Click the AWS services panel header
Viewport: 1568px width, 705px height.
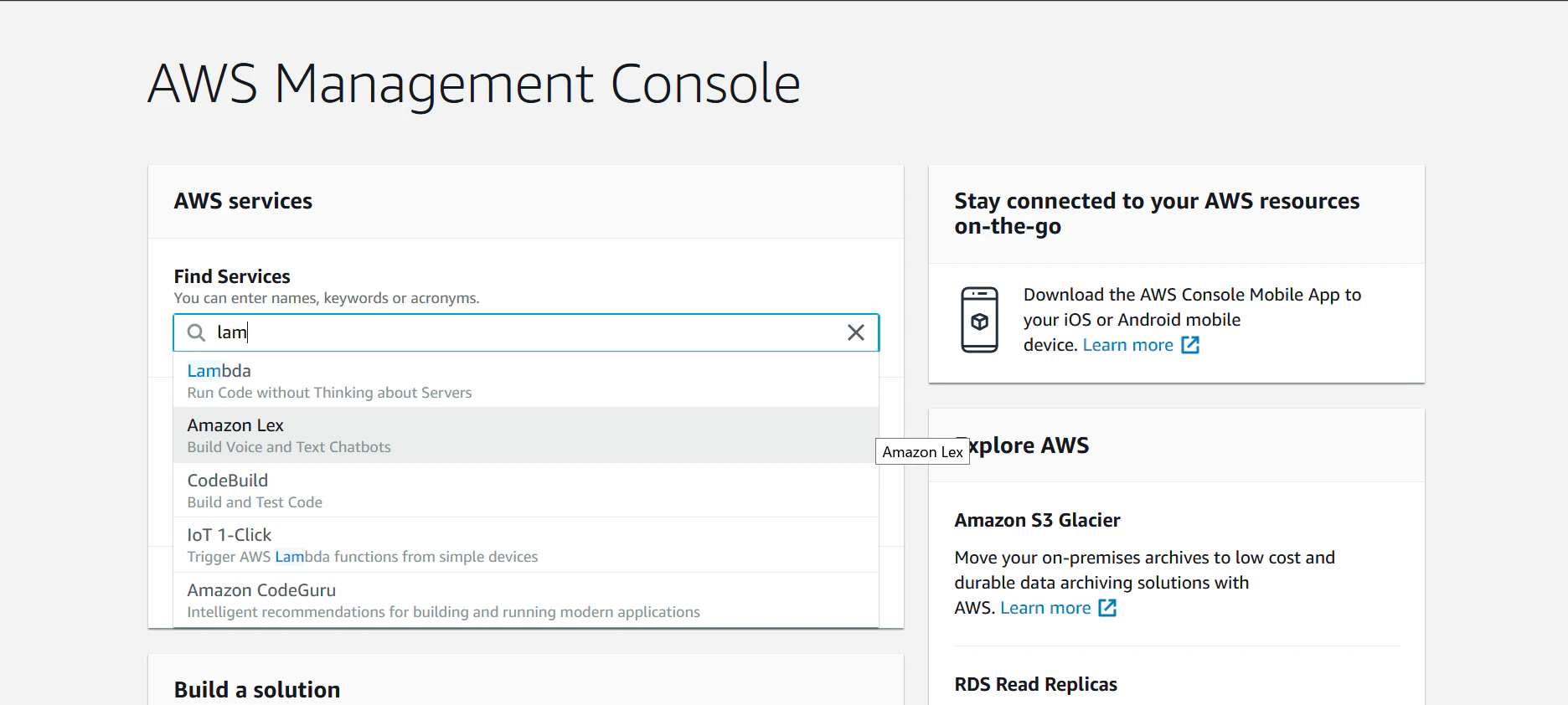click(243, 201)
